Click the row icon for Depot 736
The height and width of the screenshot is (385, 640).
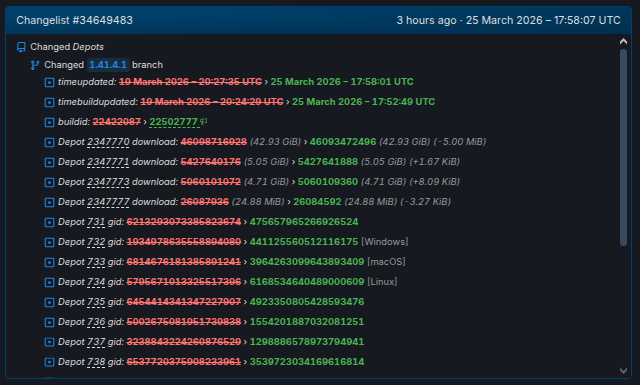[x=49, y=323]
